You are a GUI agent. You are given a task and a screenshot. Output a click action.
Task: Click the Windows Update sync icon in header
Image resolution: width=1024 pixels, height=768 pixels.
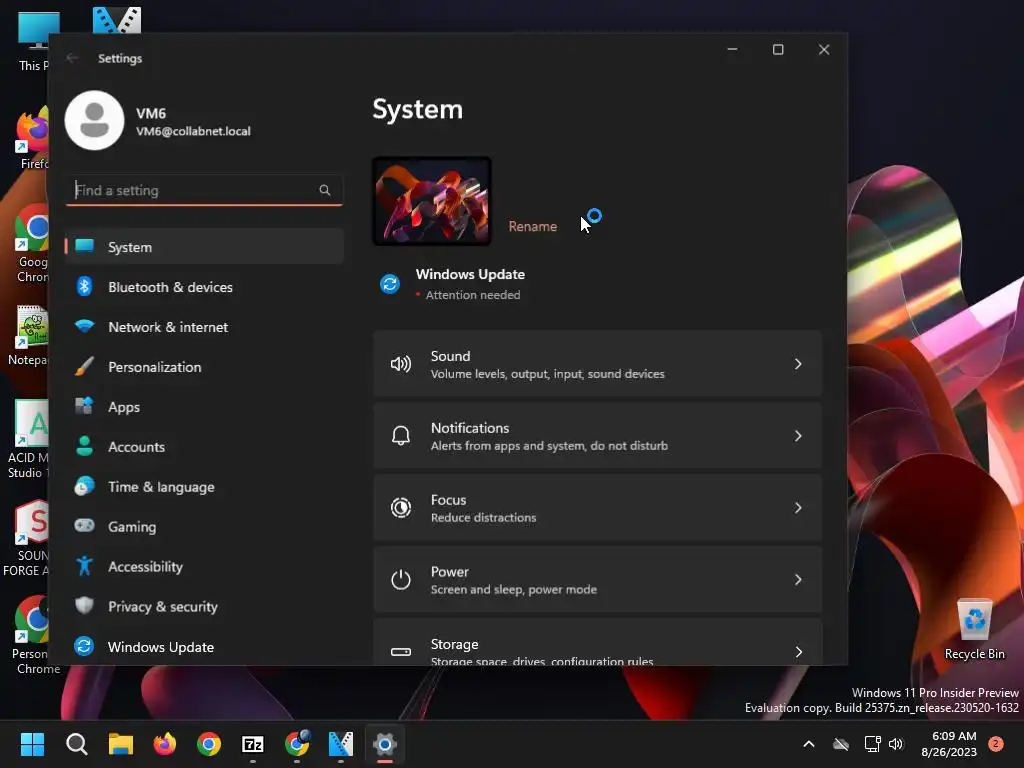(x=390, y=284)
